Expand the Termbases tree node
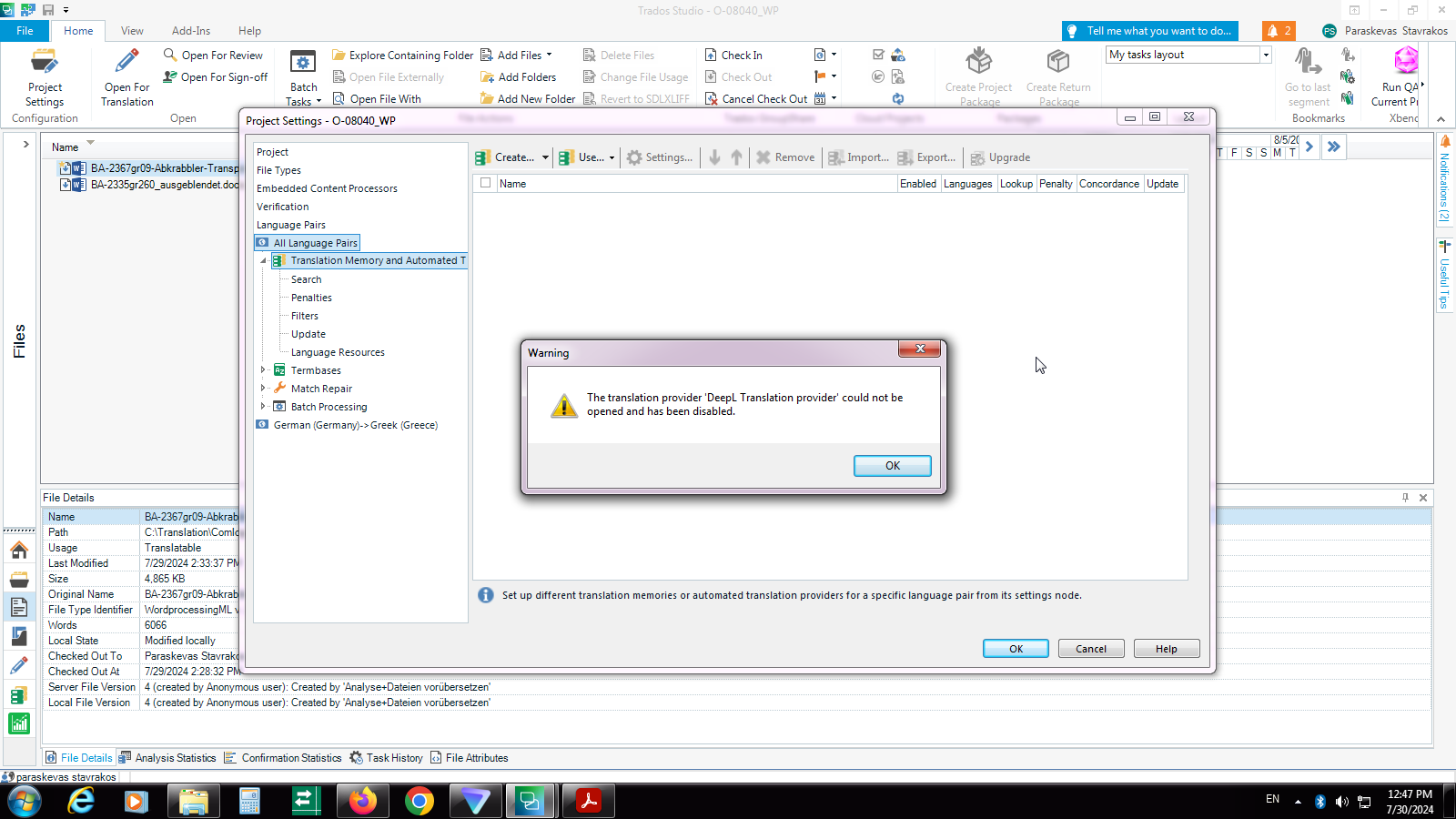 tap(264, 370)
